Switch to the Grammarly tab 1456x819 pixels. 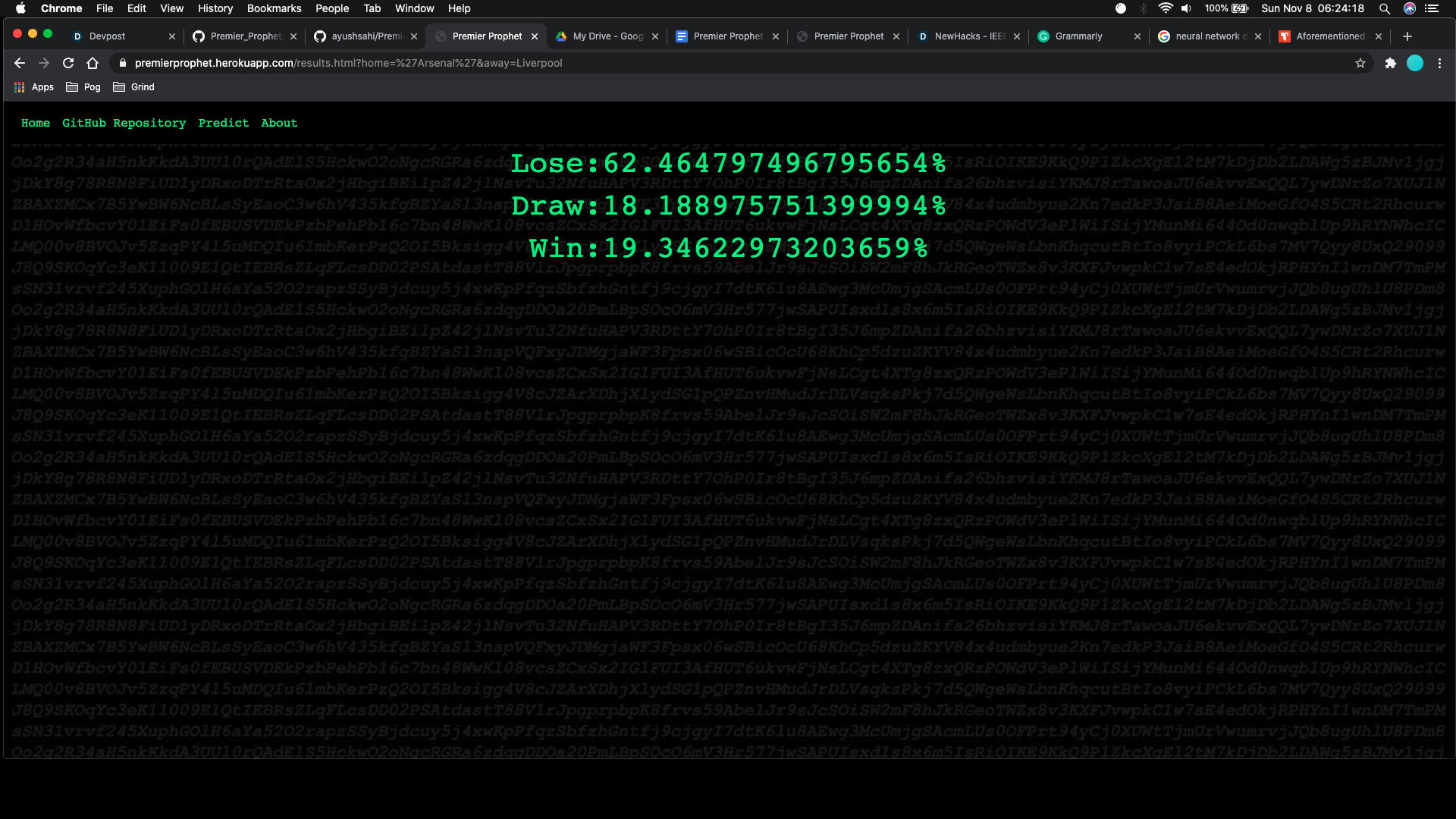[x=1078, y=36]
